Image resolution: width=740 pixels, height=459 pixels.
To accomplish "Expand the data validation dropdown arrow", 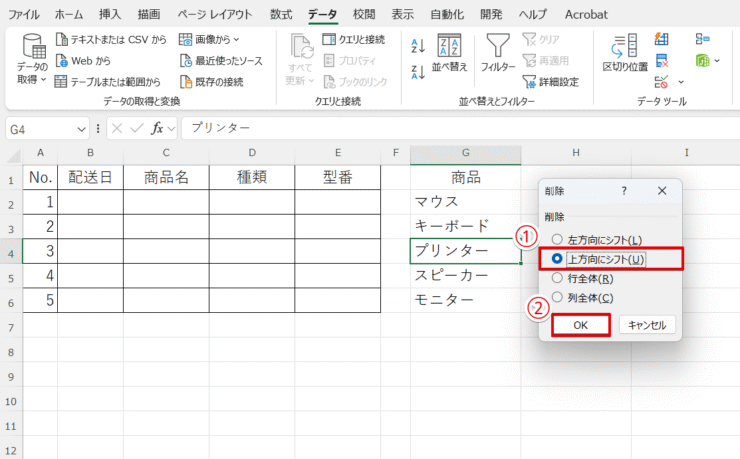I will pos(681,83).
